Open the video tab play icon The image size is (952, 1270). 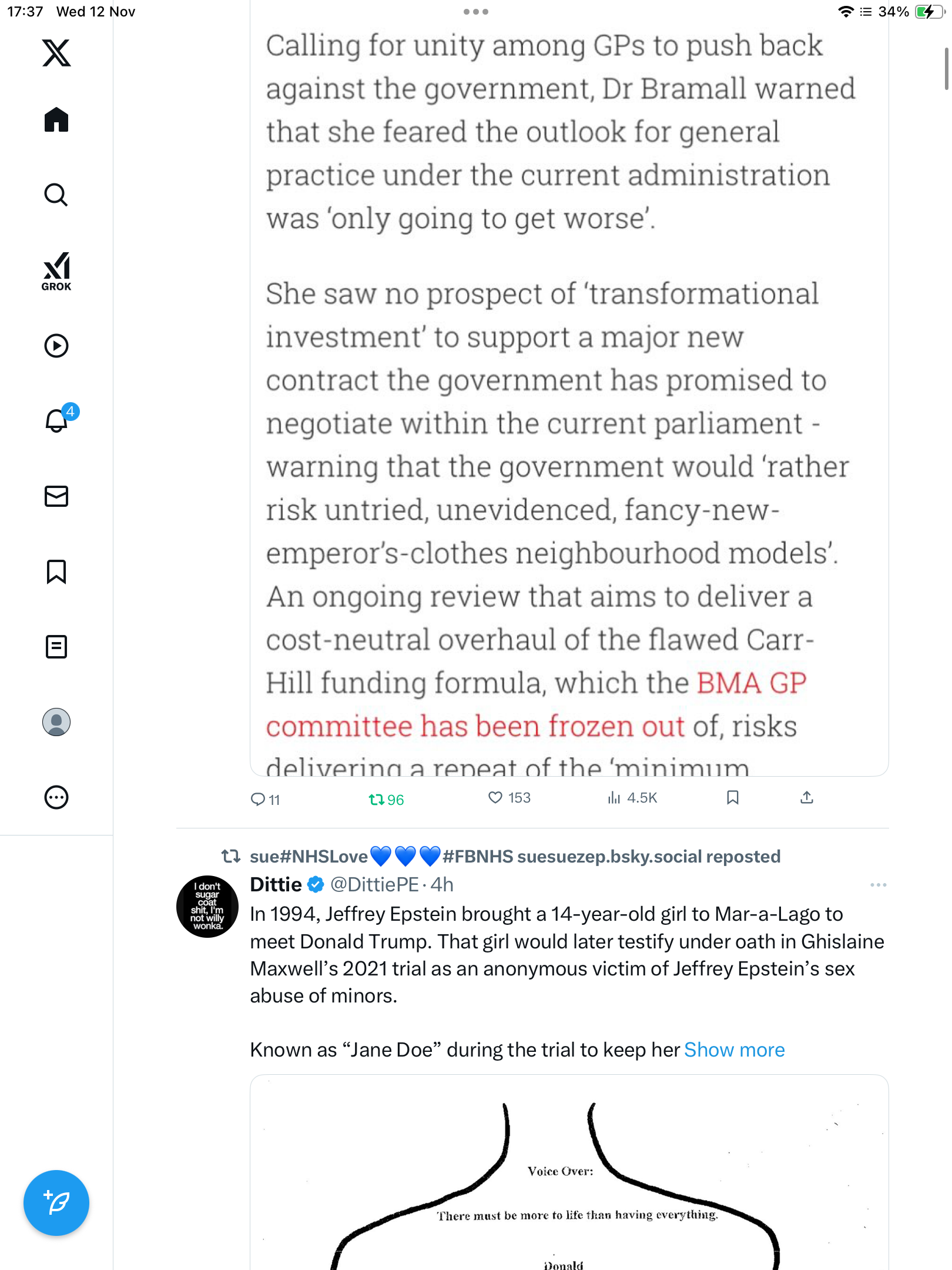pos(56,346)
